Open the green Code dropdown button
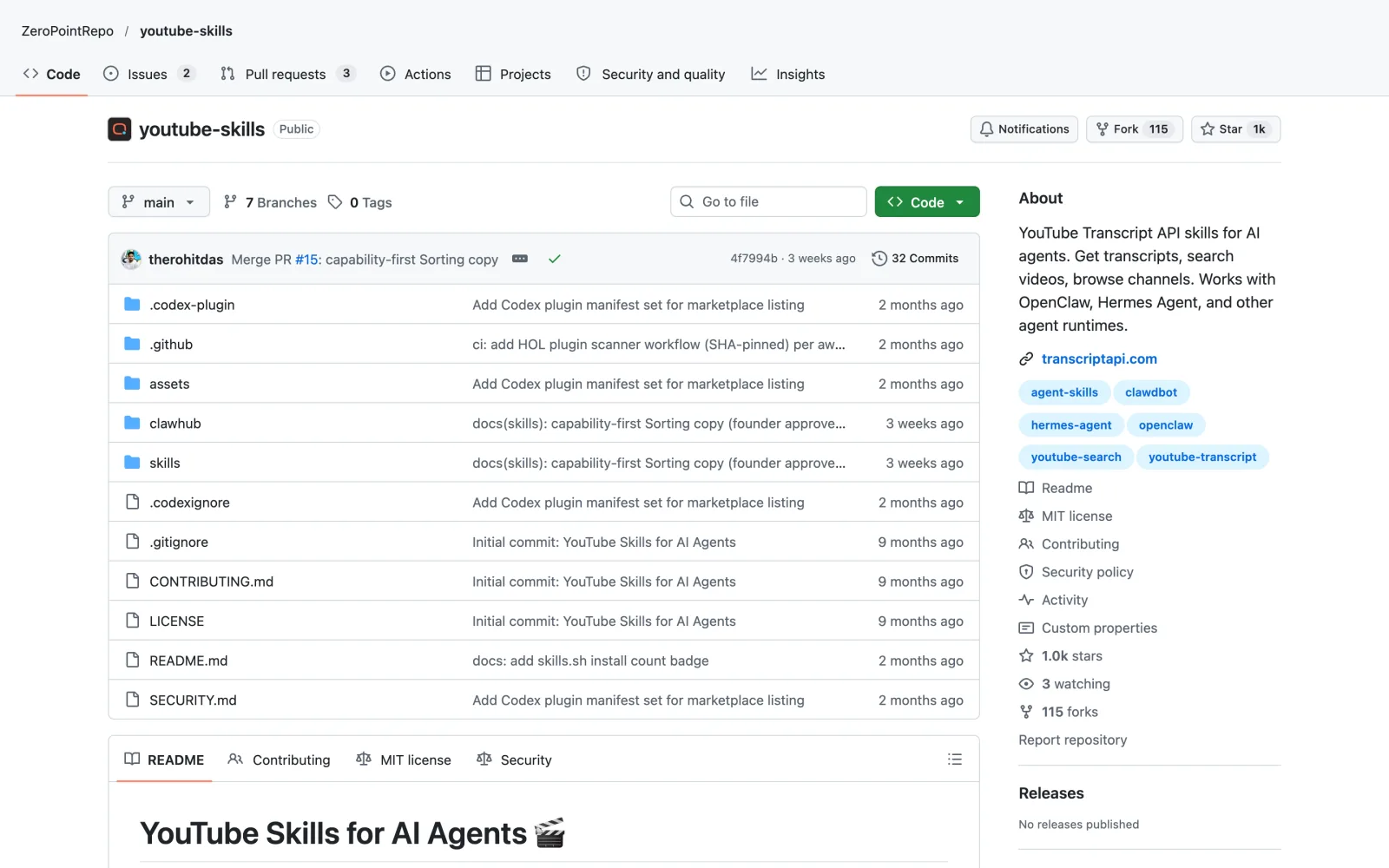1389x868 pixels. pos(927,202)
